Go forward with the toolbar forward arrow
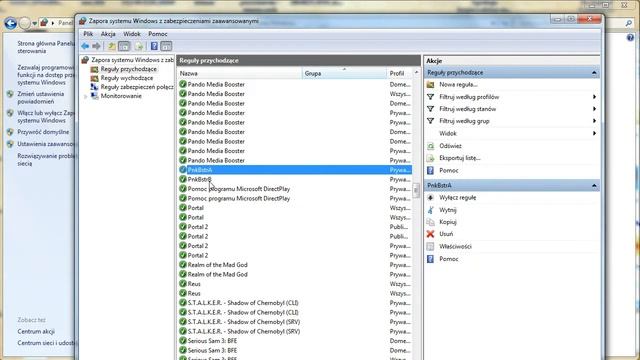 tap(96, 46)
